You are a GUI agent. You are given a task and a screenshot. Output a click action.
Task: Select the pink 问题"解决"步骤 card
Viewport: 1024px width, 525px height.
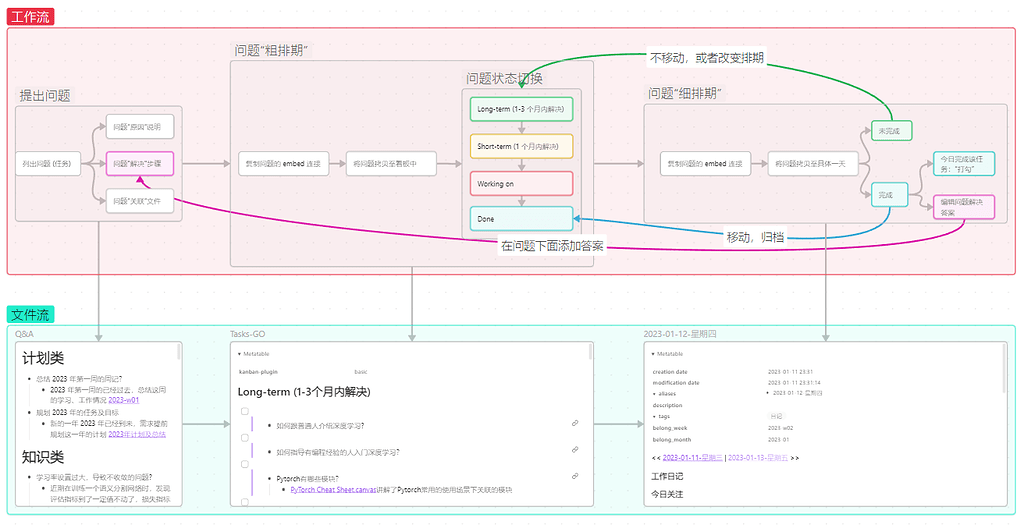[139, 163]
